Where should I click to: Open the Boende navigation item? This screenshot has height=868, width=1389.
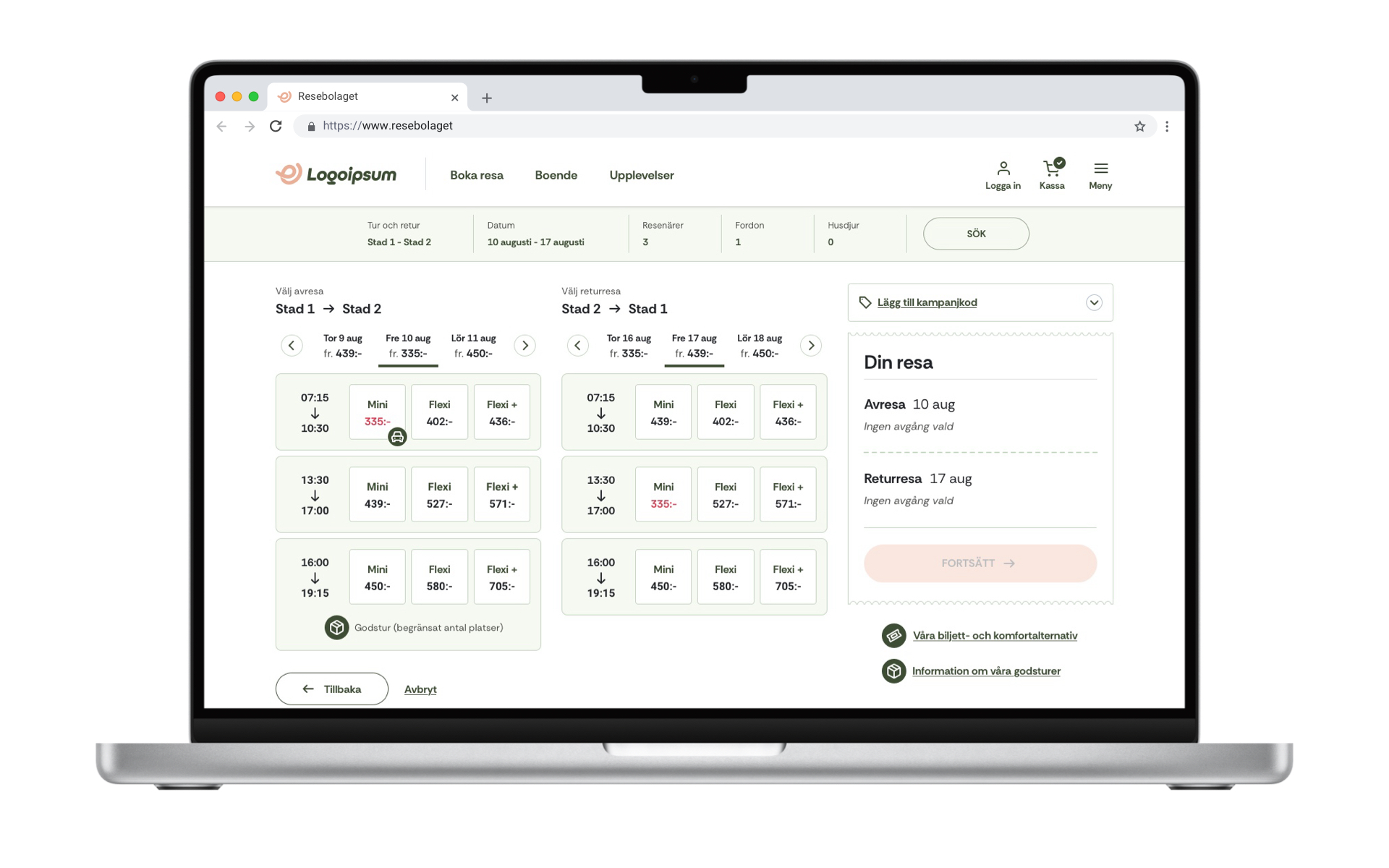[x=556, y=175]
